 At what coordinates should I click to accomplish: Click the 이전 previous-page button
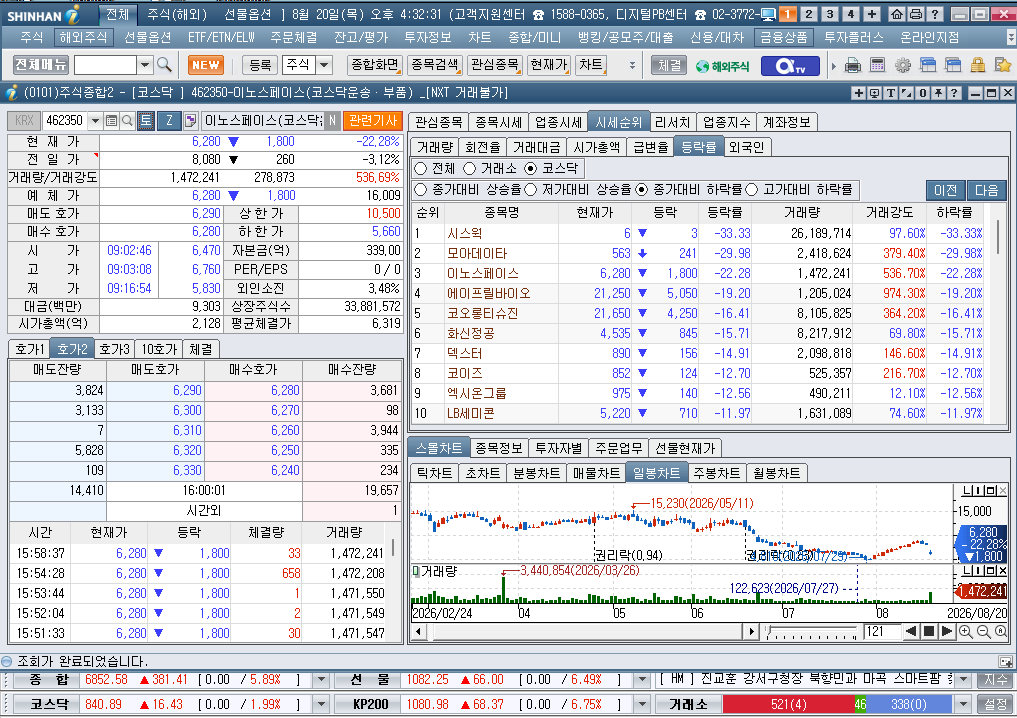point(945,190)
